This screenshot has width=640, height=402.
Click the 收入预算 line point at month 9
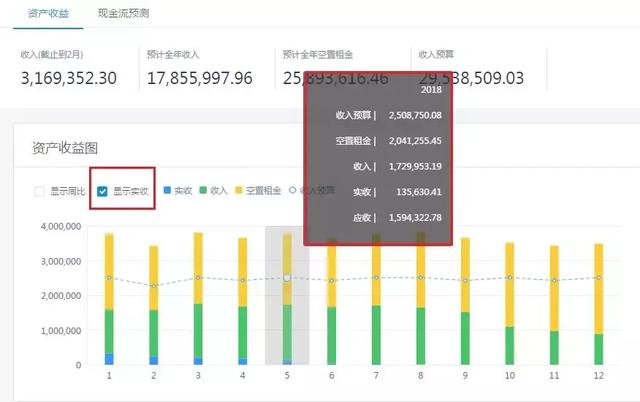(x=465, y=280)
